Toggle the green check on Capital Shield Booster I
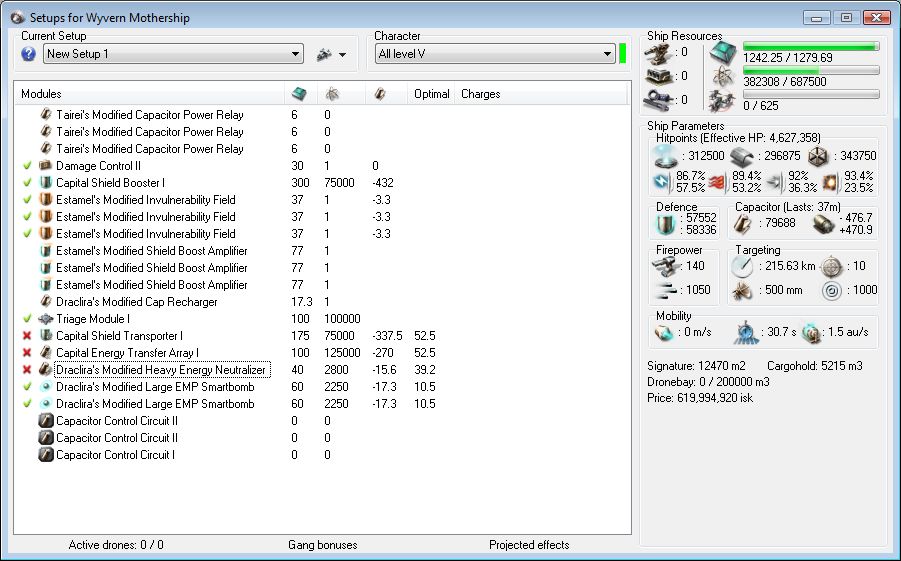Viewport: 901px width, 561px height. click(27, 183)
